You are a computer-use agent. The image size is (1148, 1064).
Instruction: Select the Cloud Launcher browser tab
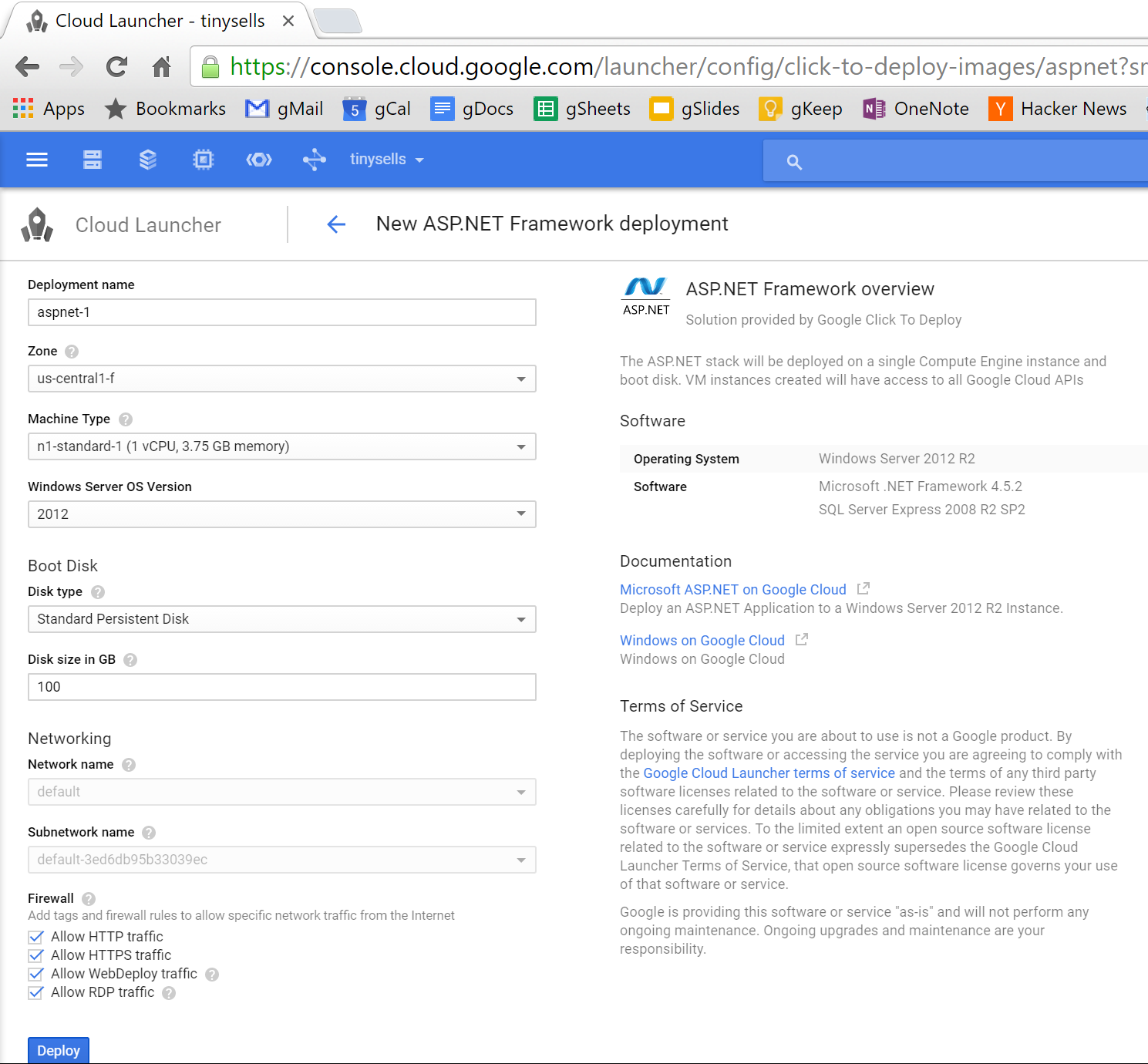158,21
